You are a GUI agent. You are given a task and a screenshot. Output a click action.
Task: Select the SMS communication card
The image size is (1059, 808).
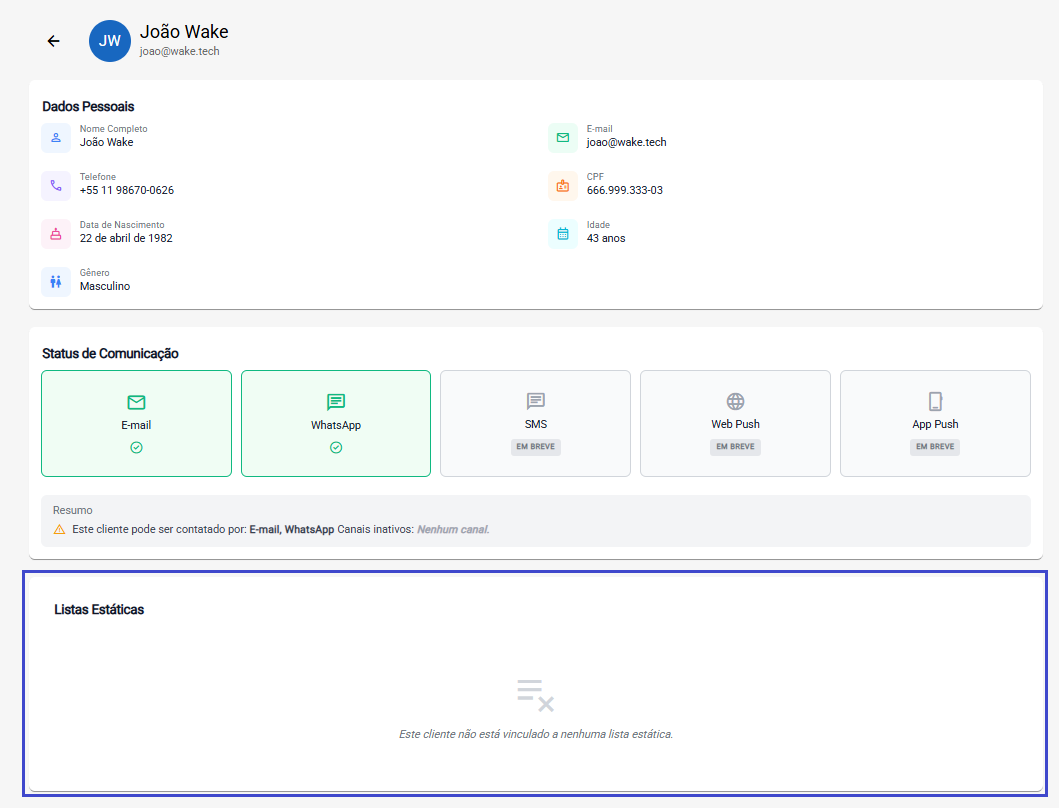tap(535, 423)
